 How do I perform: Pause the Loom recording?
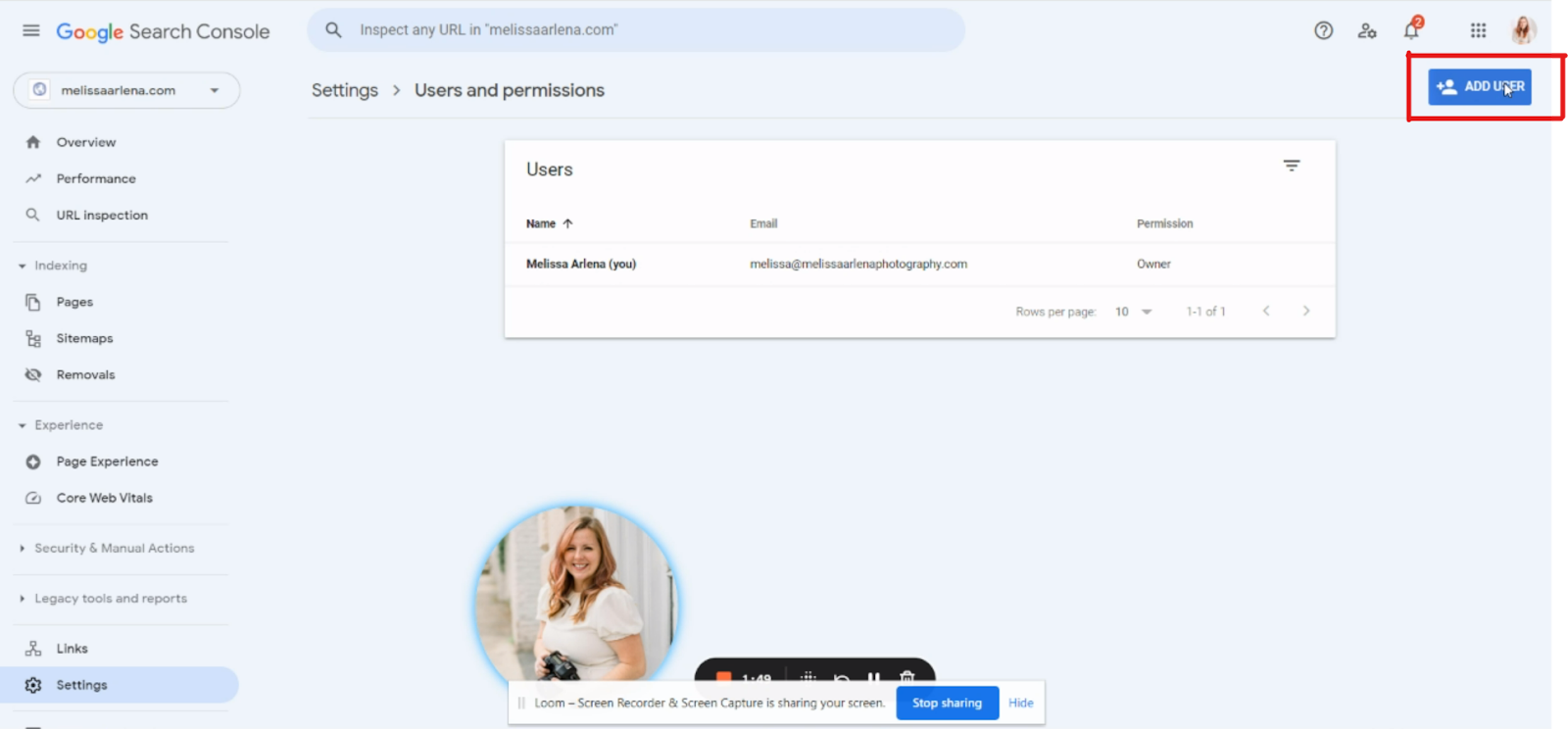(x=873, y=676)
